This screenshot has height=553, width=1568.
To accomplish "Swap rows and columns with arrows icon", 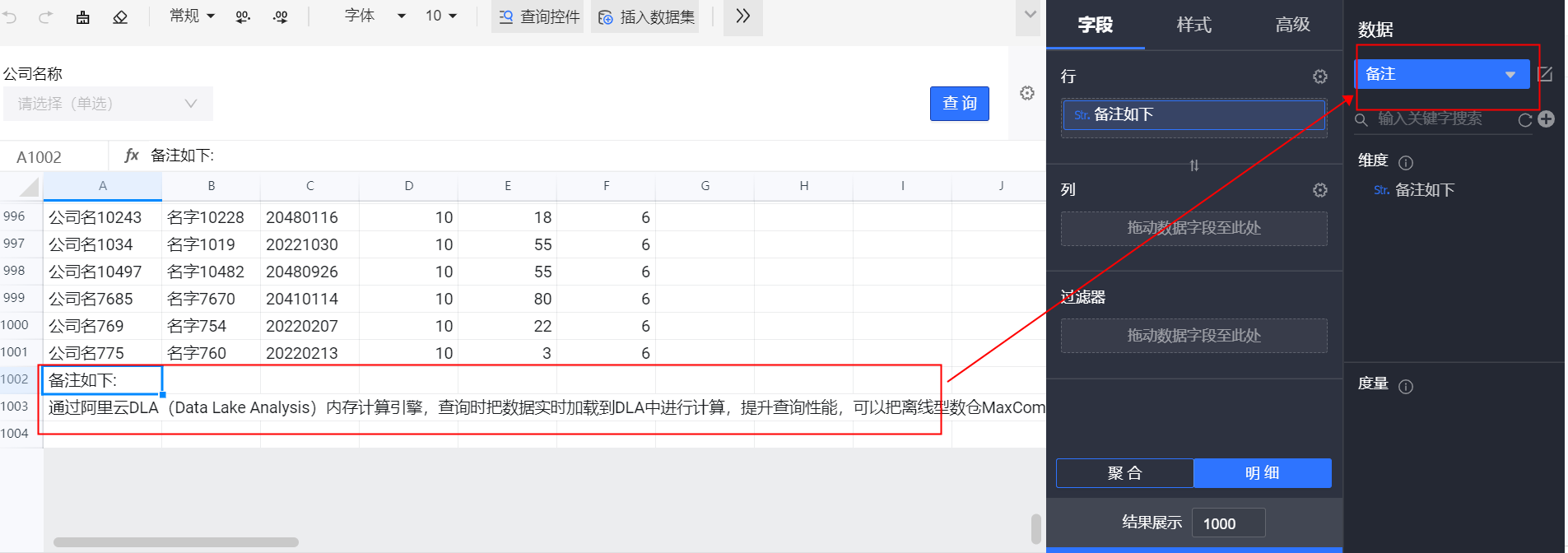I will click(x=1193, y=165).
